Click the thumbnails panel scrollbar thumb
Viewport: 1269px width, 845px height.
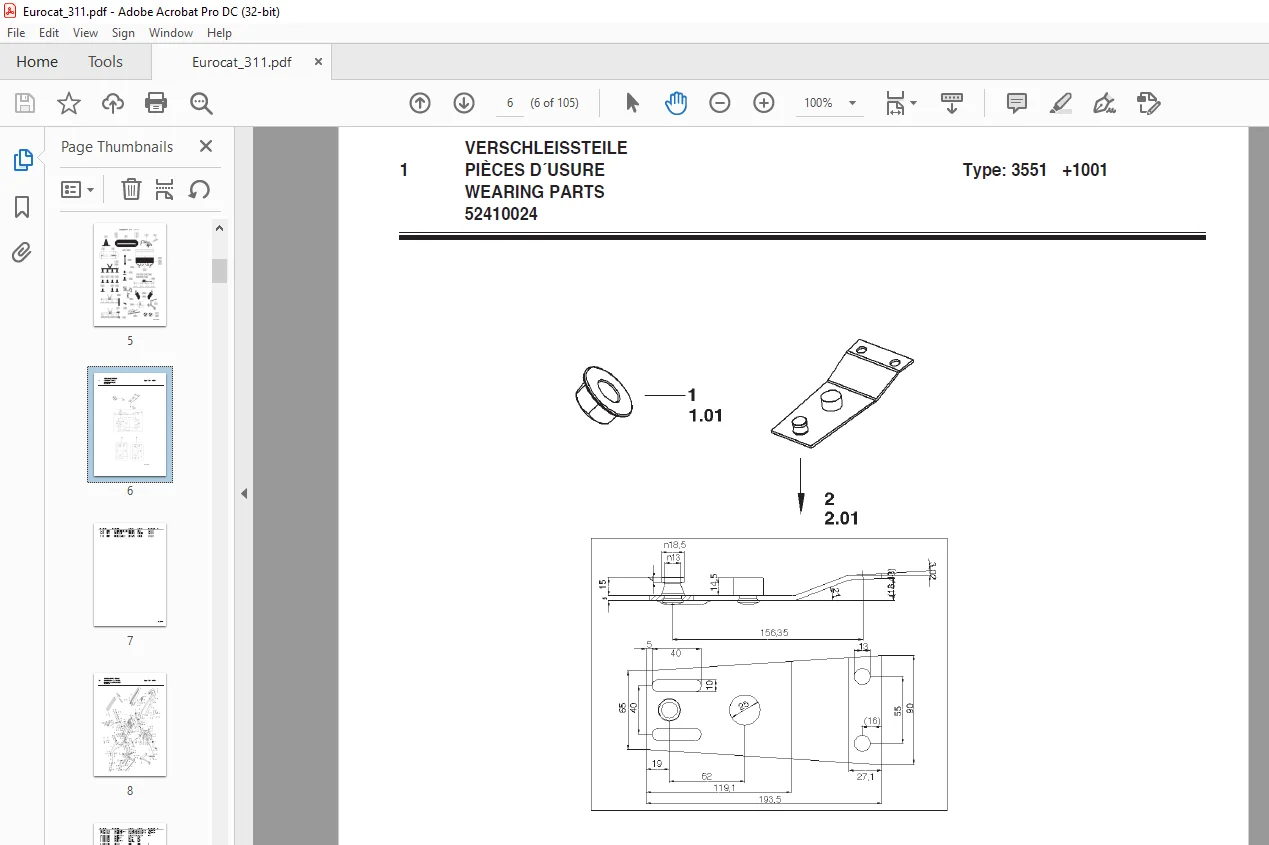click(x=219, y=270)
